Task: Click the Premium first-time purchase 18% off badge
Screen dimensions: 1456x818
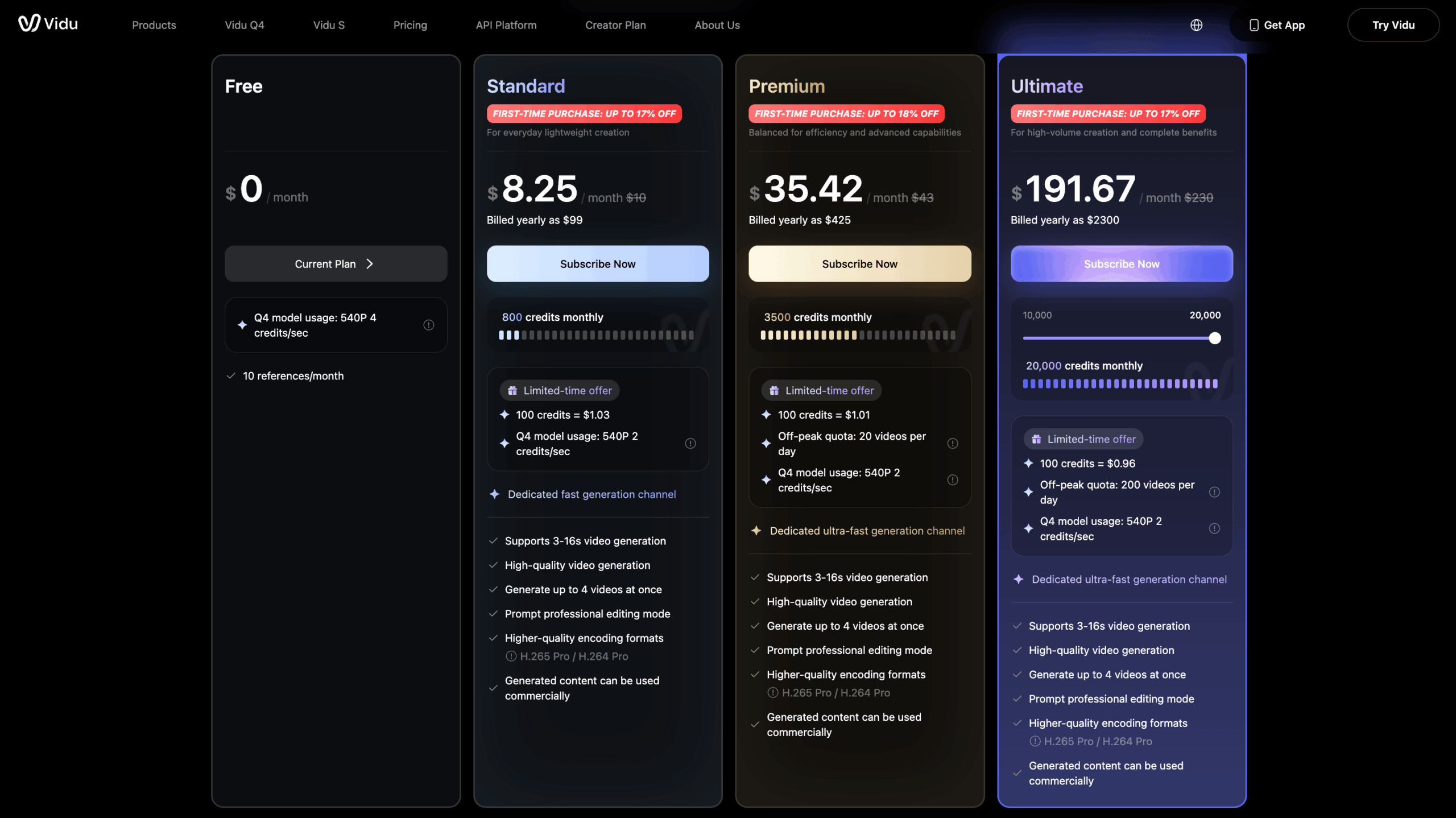Action: (x=846, y=114)
